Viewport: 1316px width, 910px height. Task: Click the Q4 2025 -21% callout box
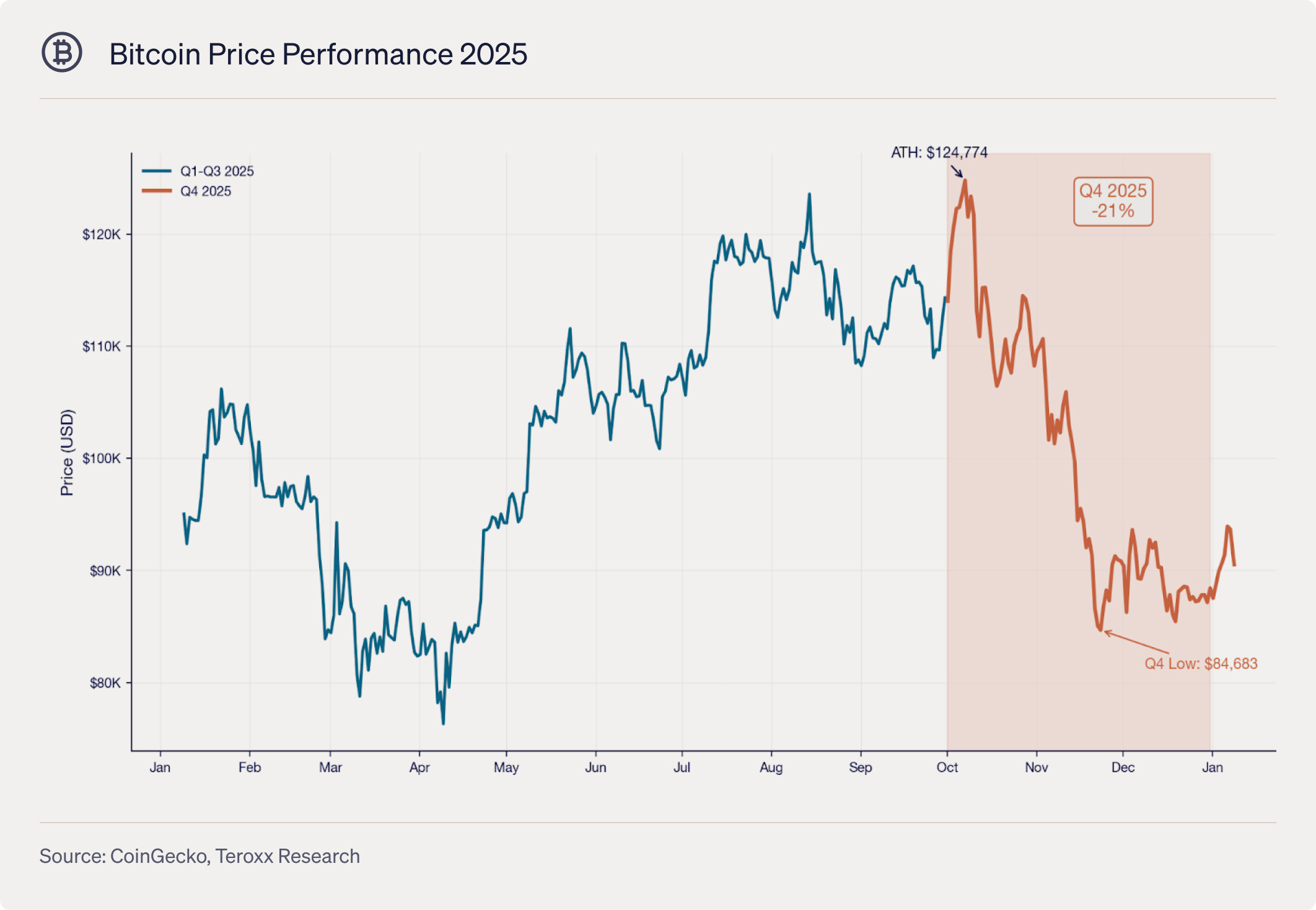[1113, 201]
